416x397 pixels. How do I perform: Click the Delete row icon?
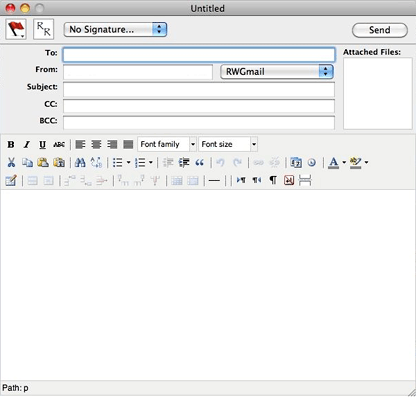(102, 180)
